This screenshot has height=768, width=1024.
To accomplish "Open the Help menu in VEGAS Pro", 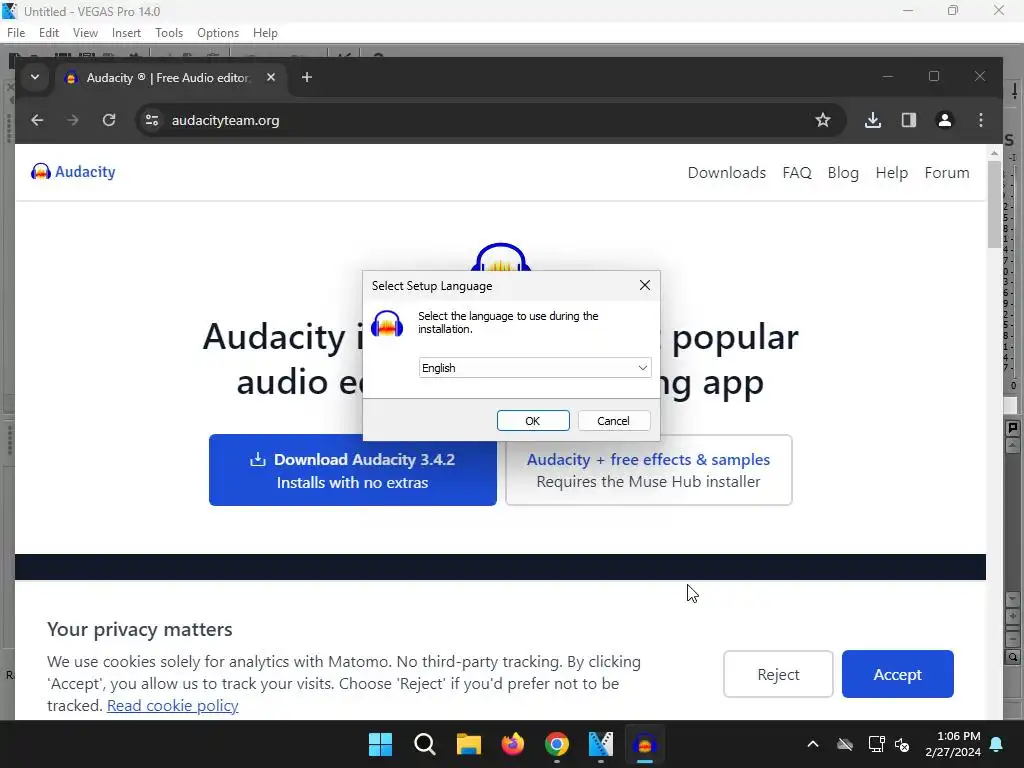I will tap(265, 33).
